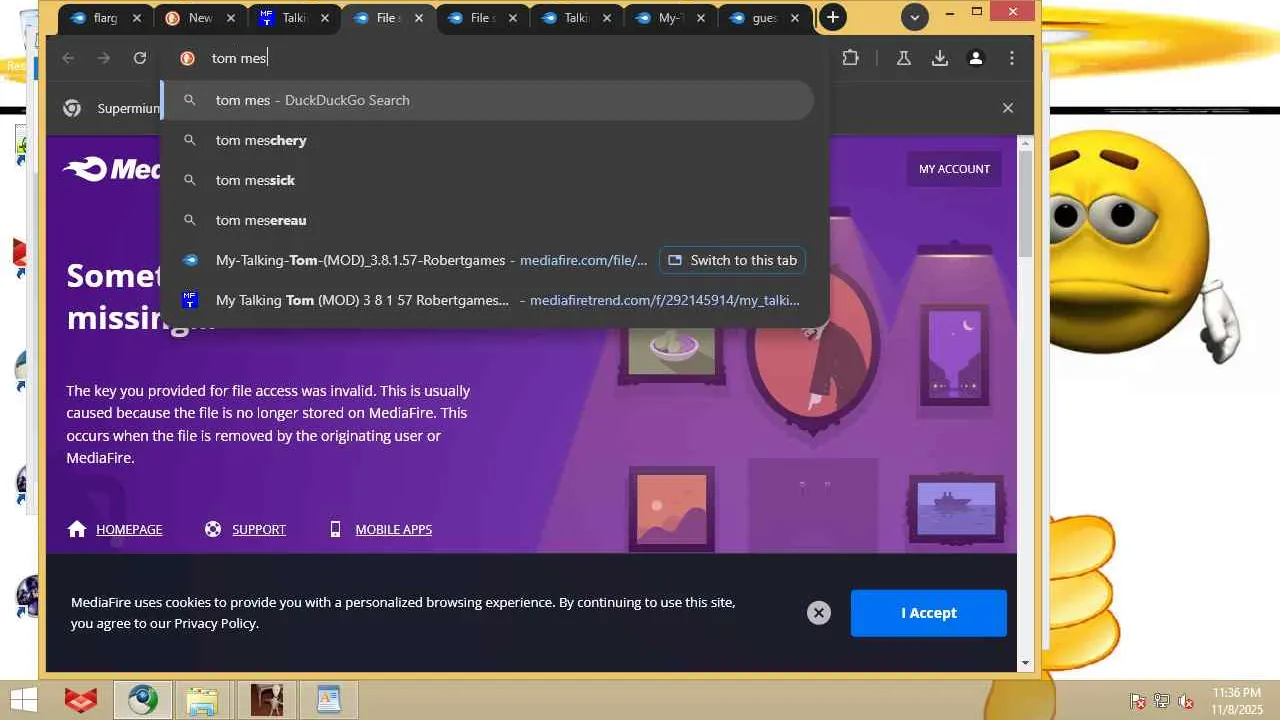Open the MFT 'Talki' tab
This screenshot has height=720, width=1280.
(x=293, y=18)
